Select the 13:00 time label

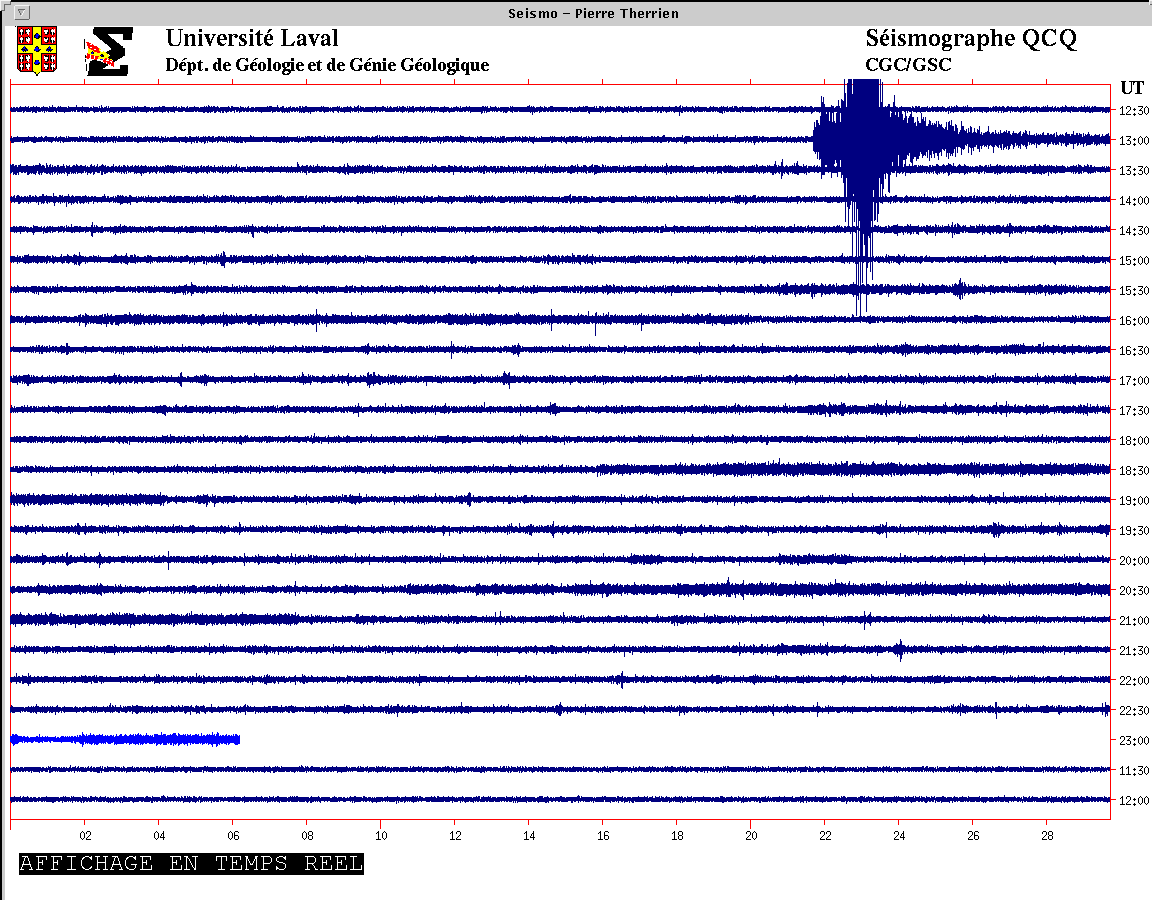pos(1133,141)
